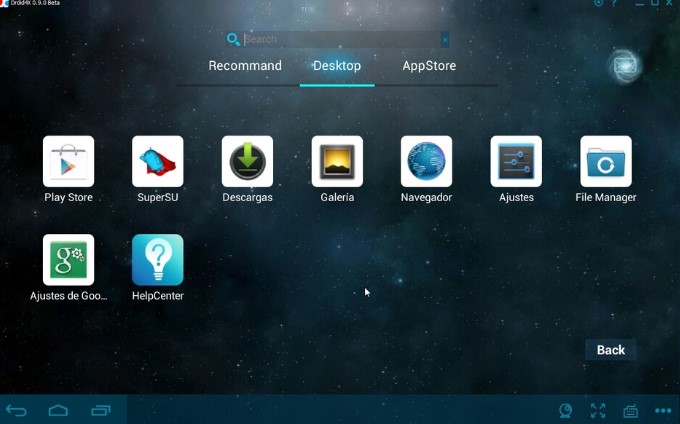The image size is (680, 424).
Task: Switch to the Recommand tab
Action: (x=245, y=65)
